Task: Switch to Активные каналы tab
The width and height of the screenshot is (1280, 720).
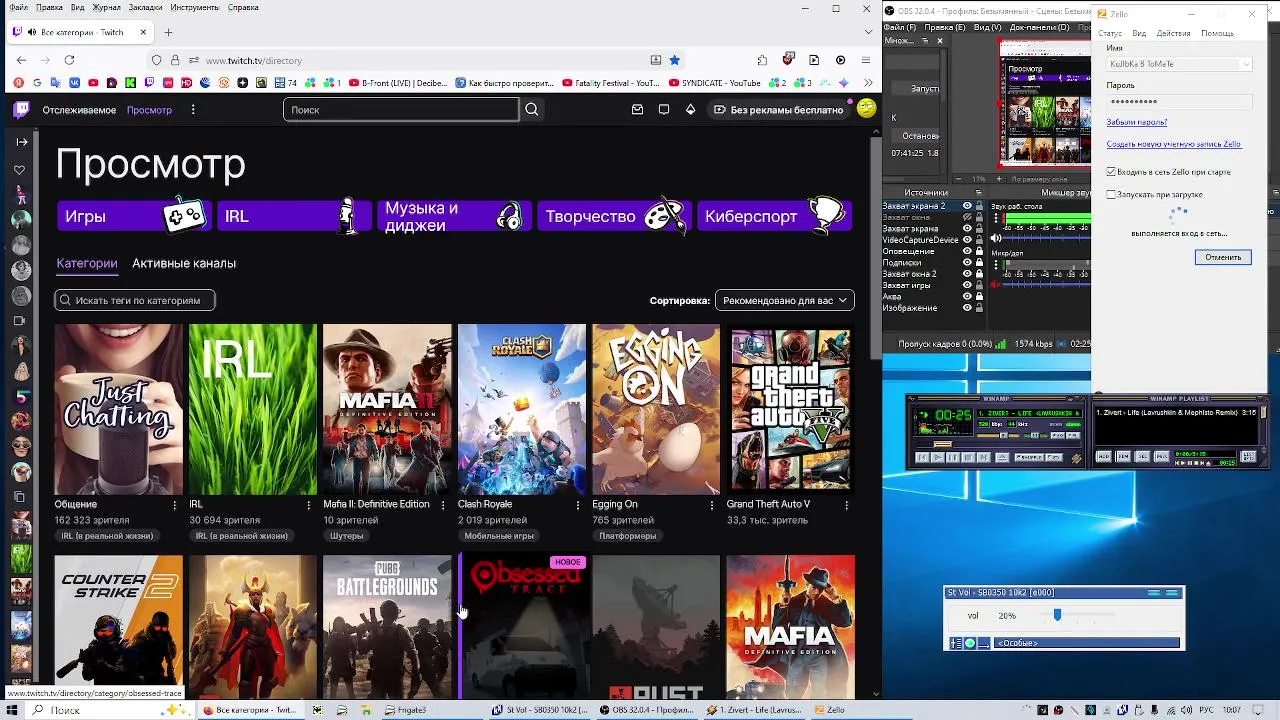Action: (x=184, y=263)
